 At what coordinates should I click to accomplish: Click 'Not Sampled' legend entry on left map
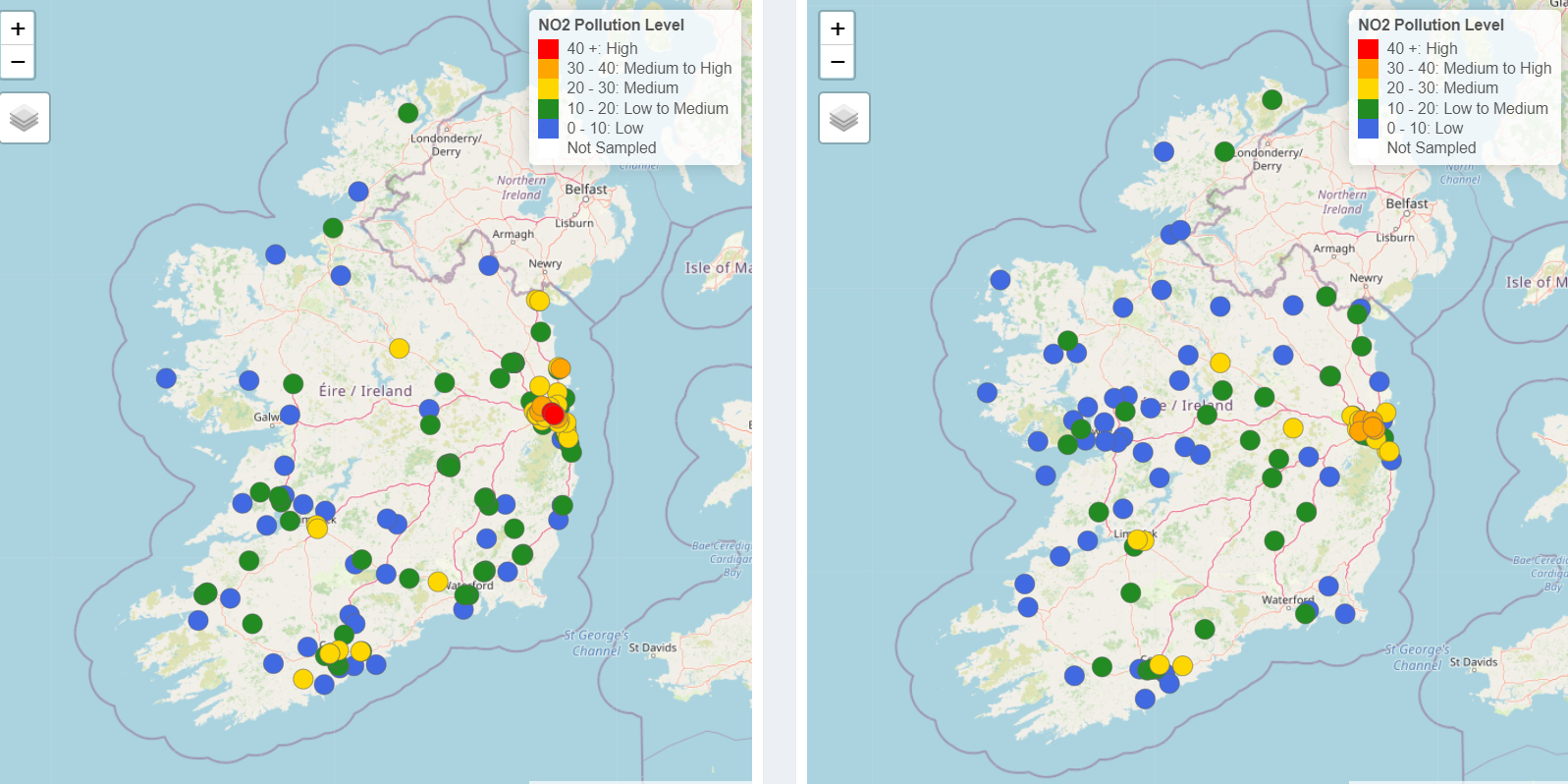coord(611,148)
